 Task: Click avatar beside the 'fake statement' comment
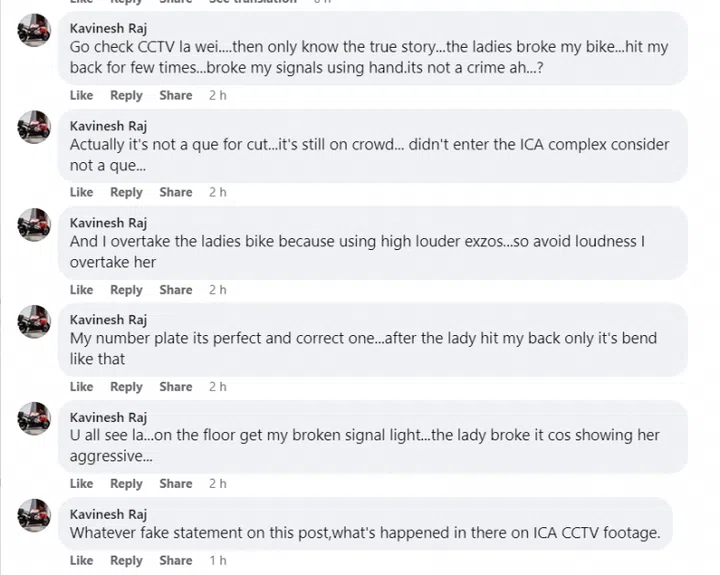click(x=34, y=516)
